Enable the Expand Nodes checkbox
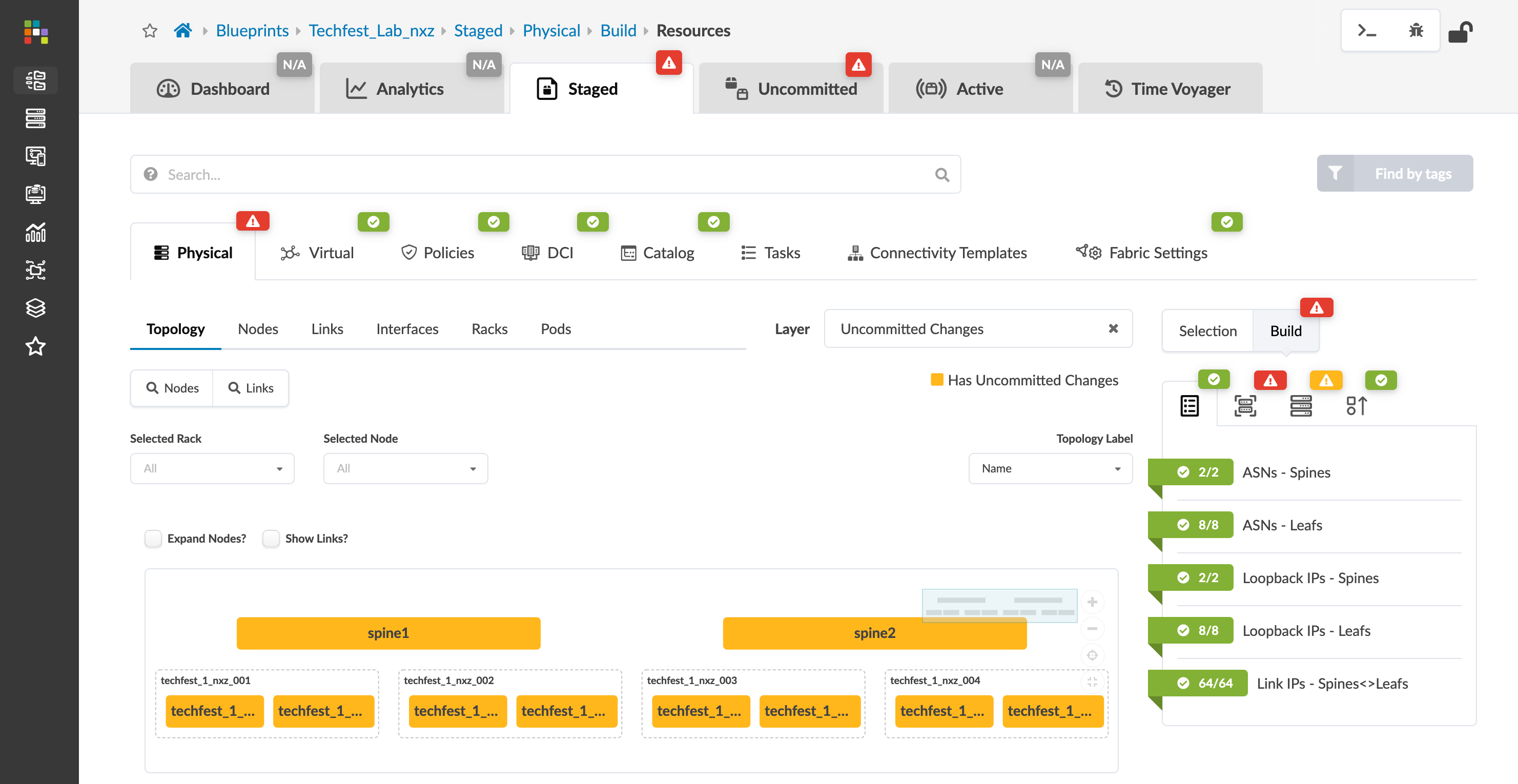 (x=153, y=539)
